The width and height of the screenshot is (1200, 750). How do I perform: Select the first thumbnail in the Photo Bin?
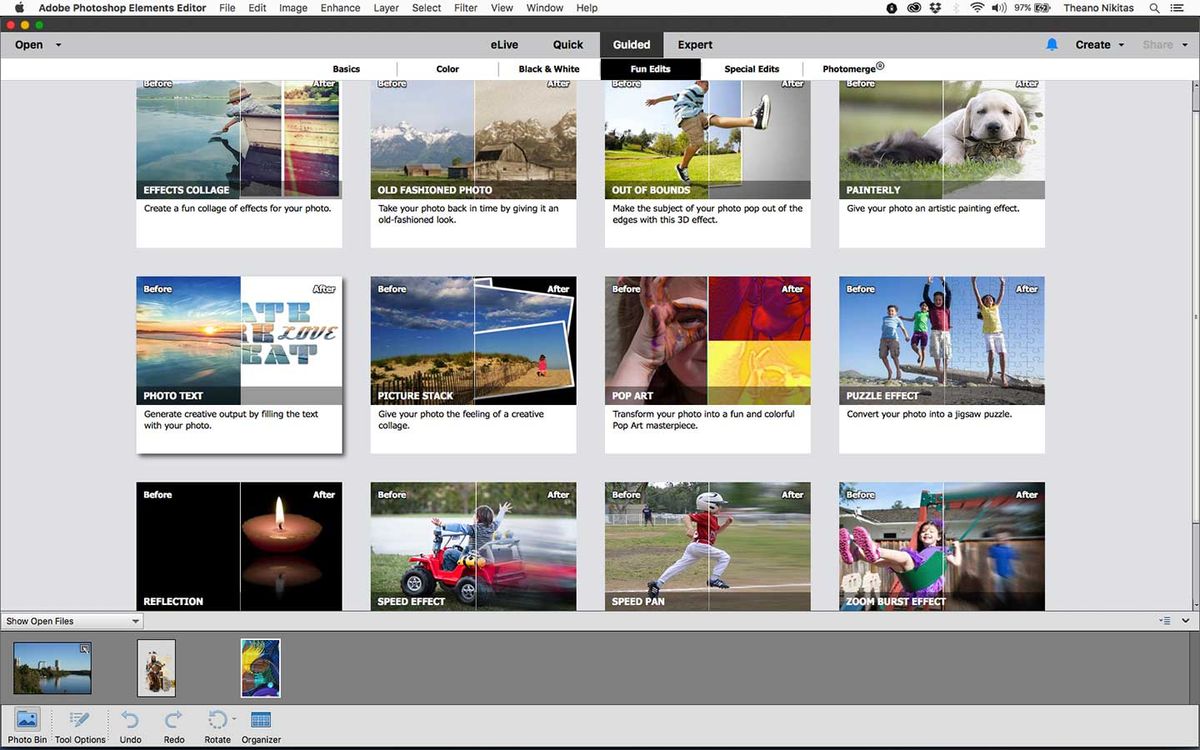point(52,667)
